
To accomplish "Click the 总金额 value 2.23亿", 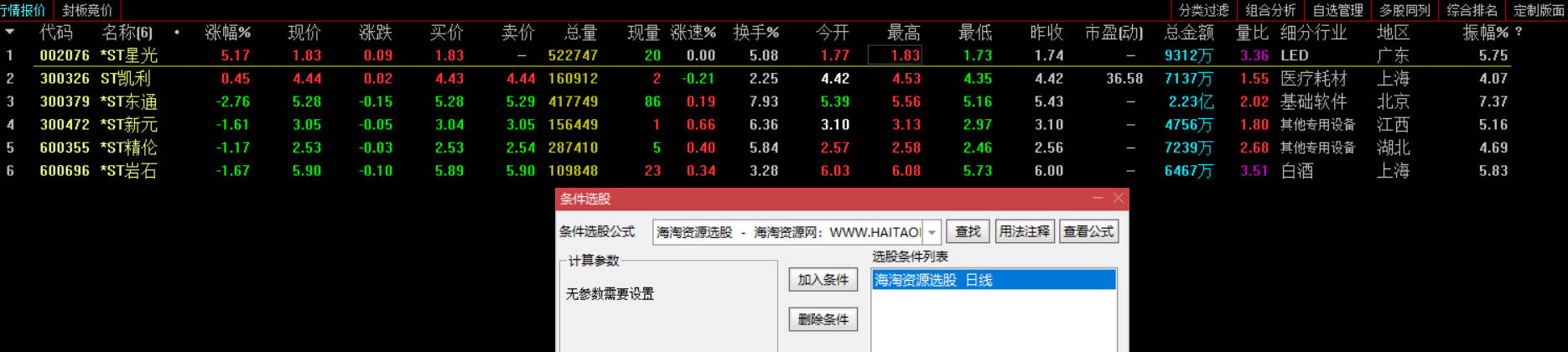I will (x=1191, y=101).
